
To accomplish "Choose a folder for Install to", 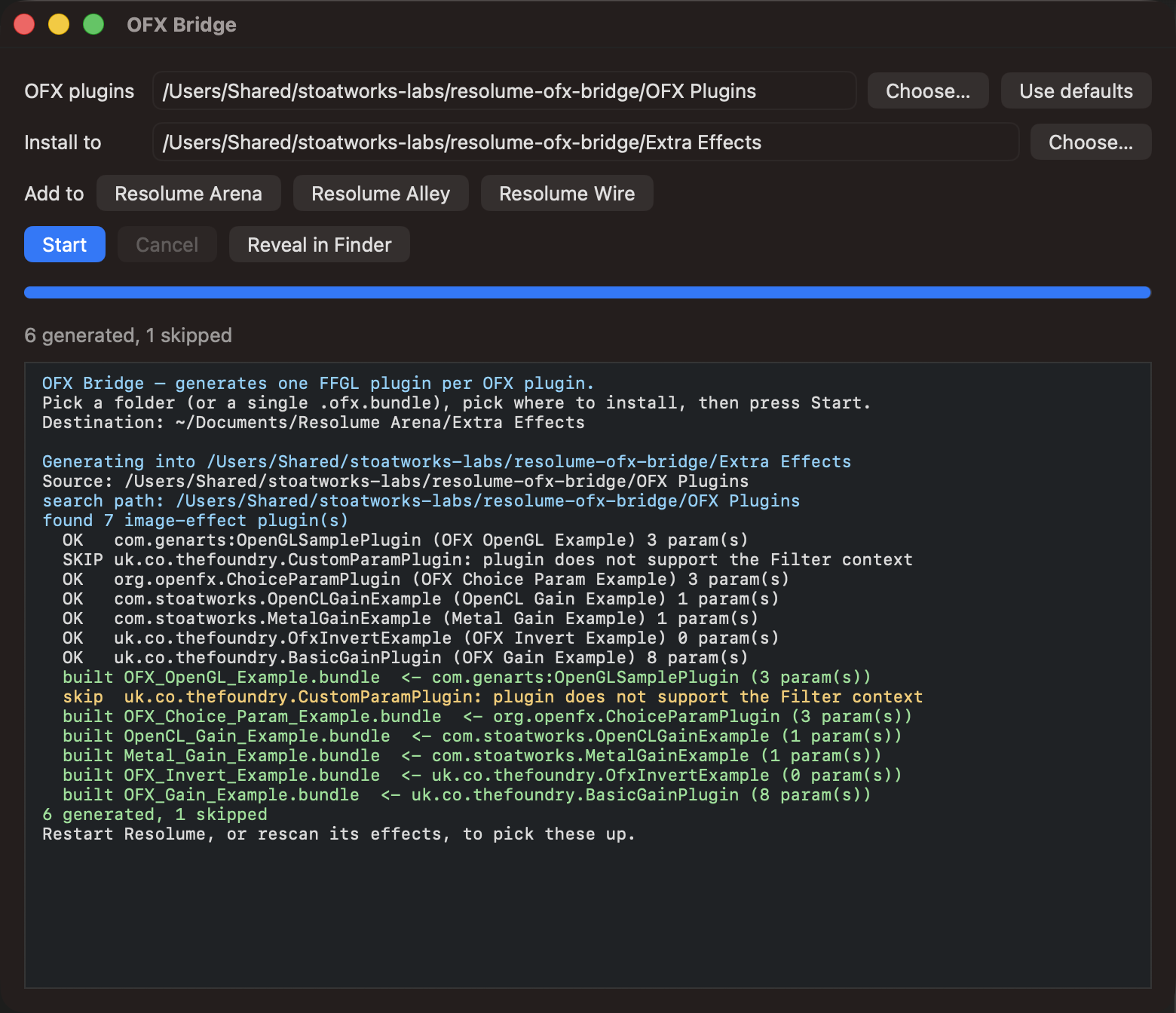I will point(1091,142).
